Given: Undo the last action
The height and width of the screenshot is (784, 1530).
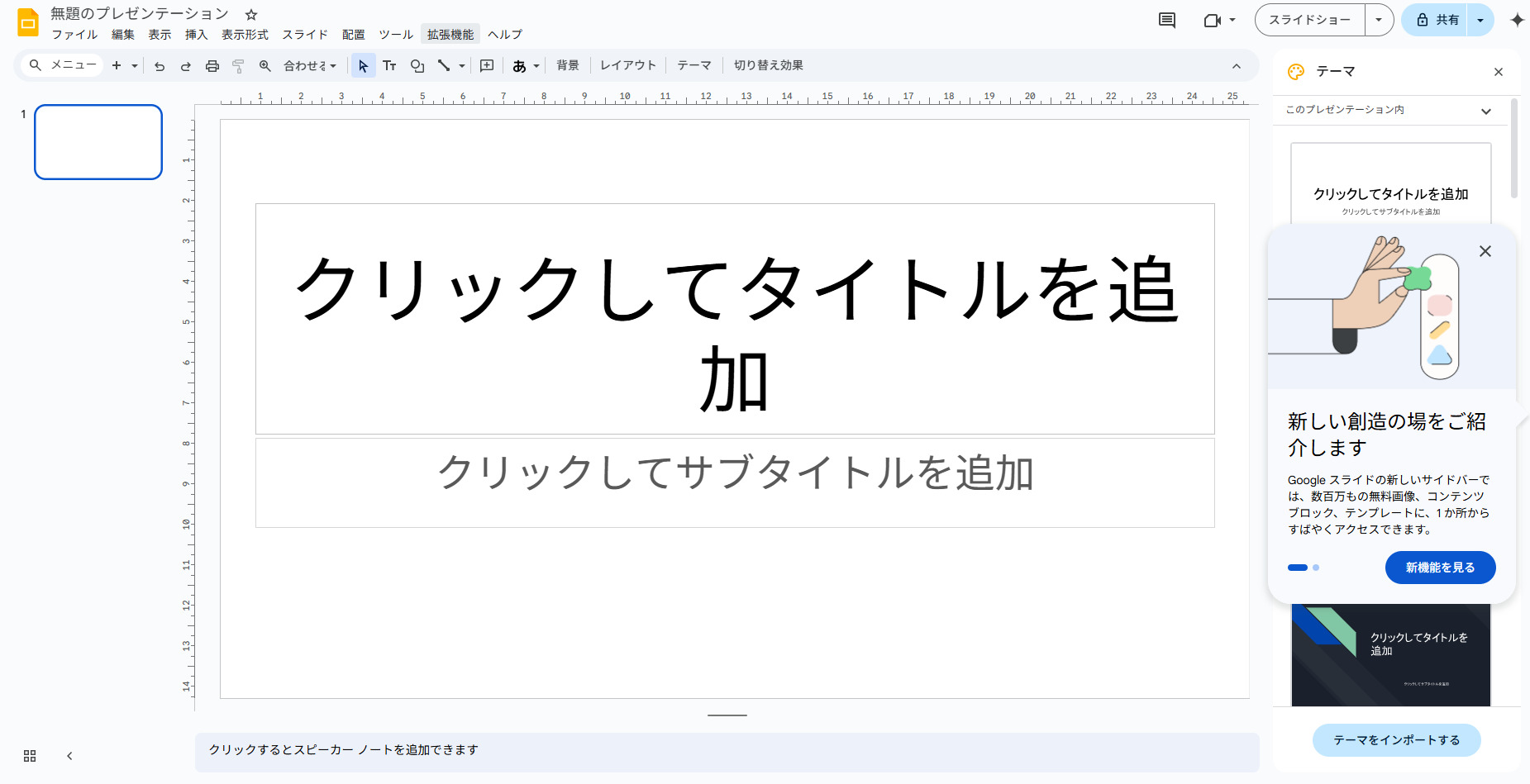Looking at the screenshot, I should point(160,65).
